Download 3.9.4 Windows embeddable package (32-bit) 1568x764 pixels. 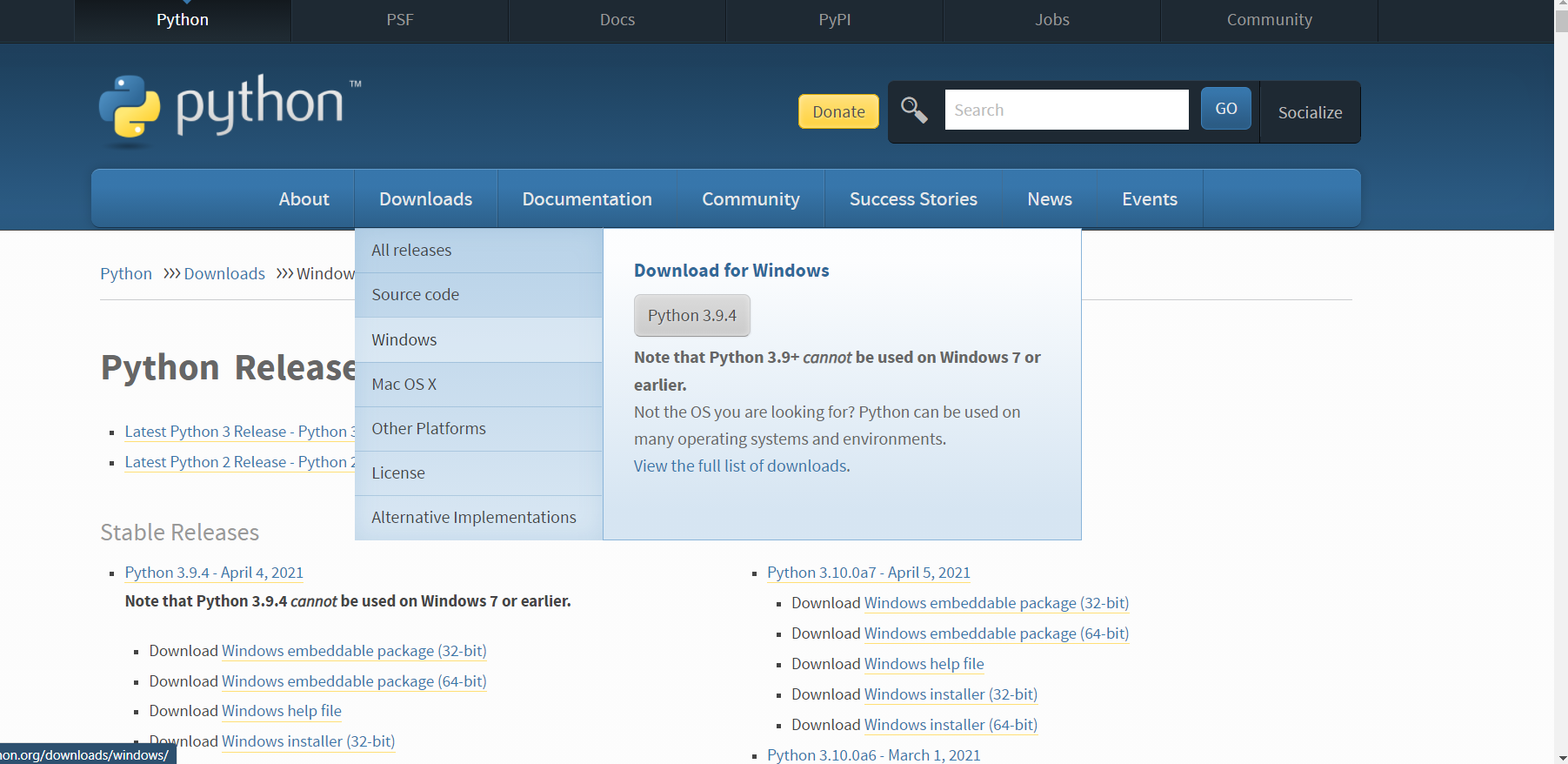click(354, 651)
